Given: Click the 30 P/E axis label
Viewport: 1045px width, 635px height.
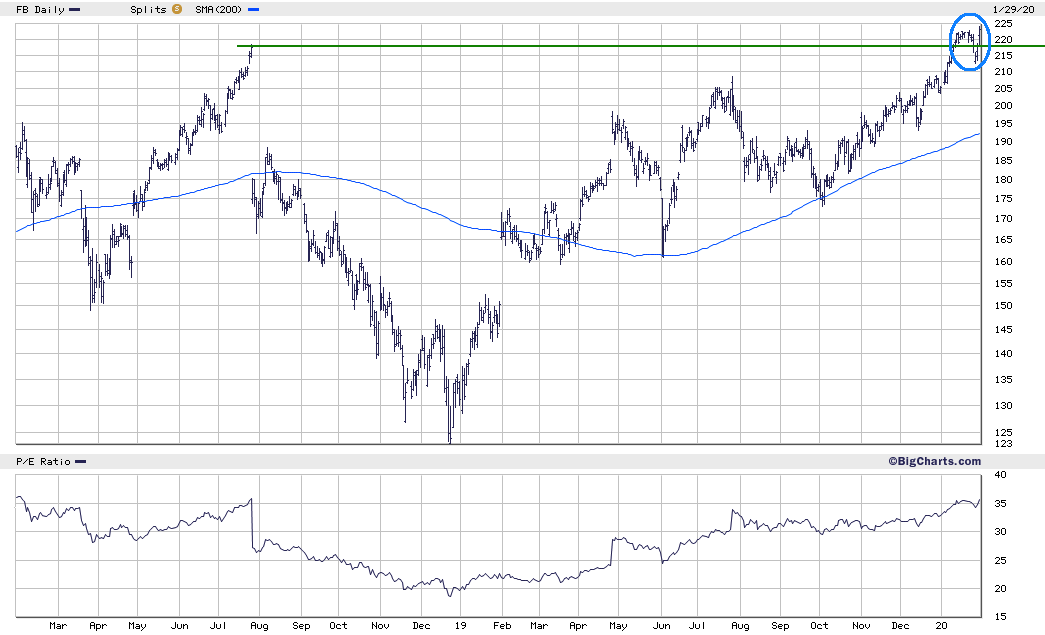Looking at the screenshot, I should point(1000,532).
